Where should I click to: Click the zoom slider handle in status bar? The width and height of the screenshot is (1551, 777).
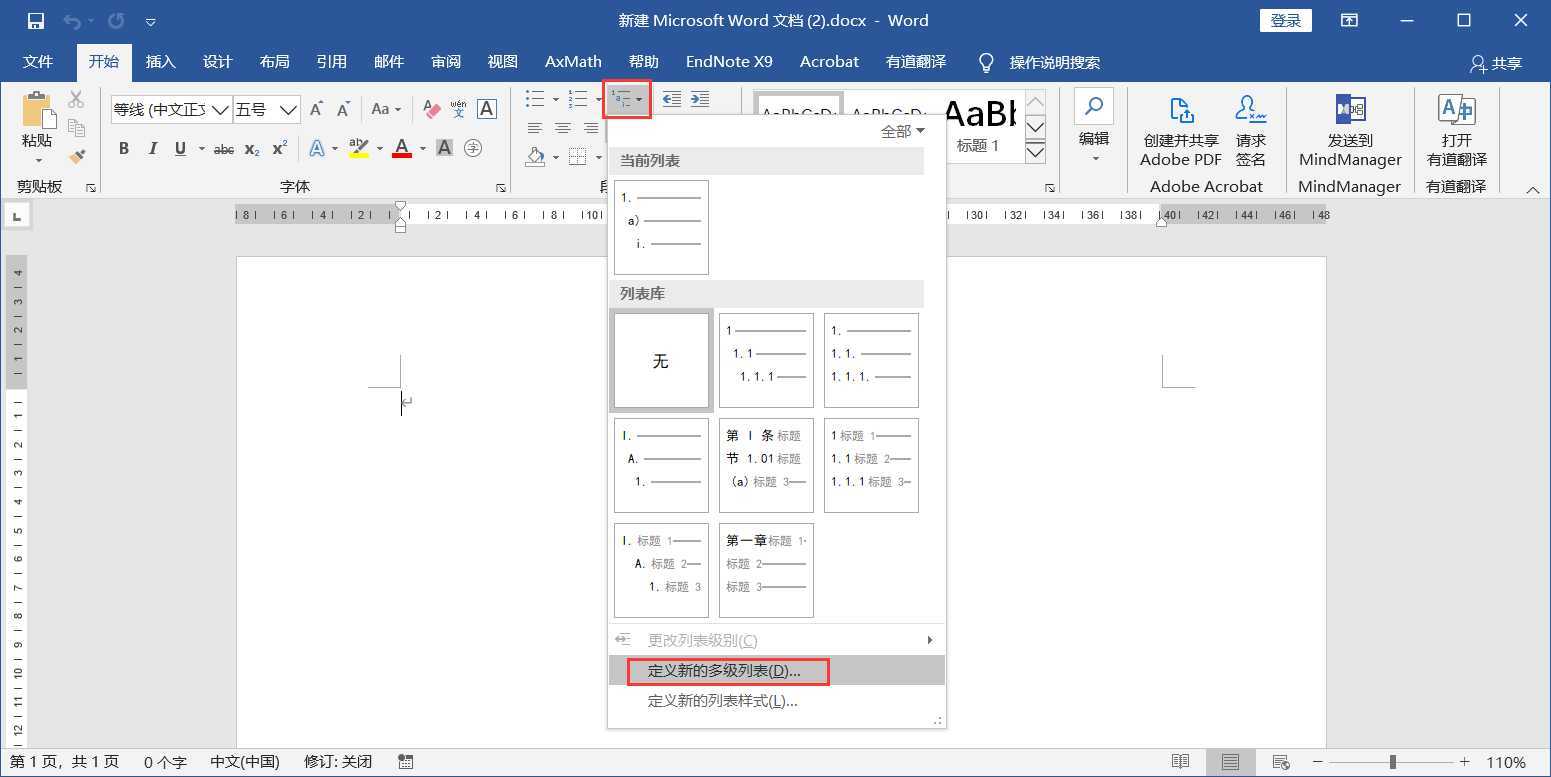pyautogui.click(x=1392, y=762)
